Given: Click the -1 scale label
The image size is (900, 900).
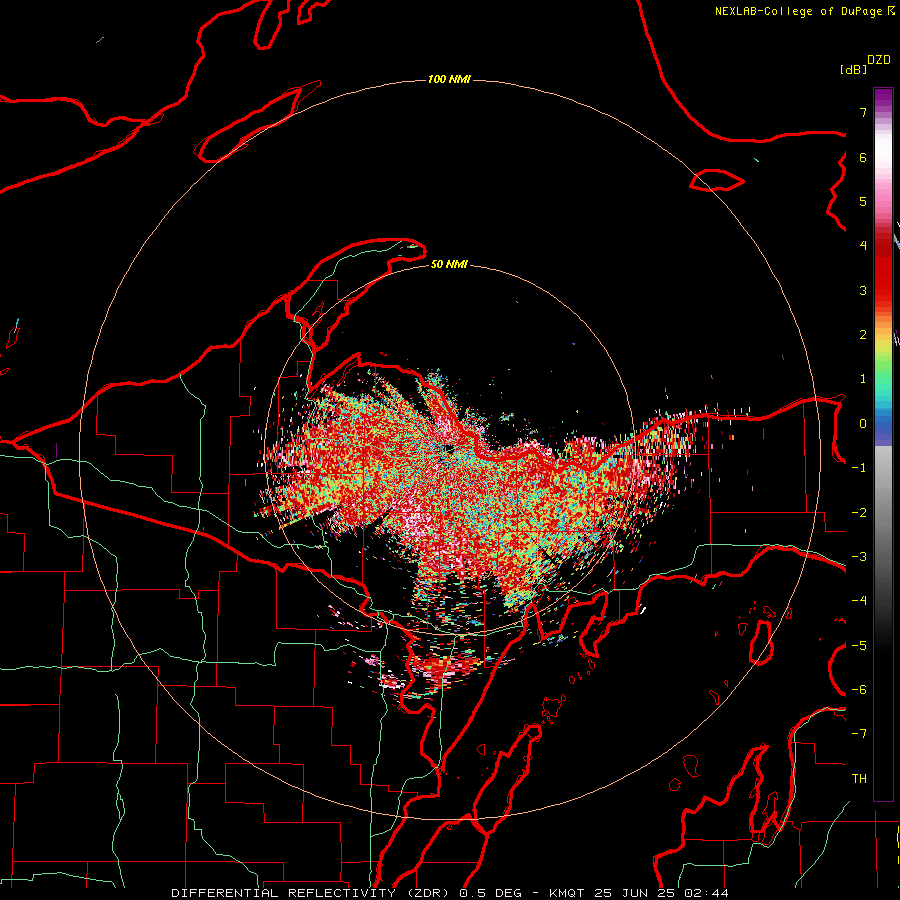Looking at the screenshot, I should [859, 468].
